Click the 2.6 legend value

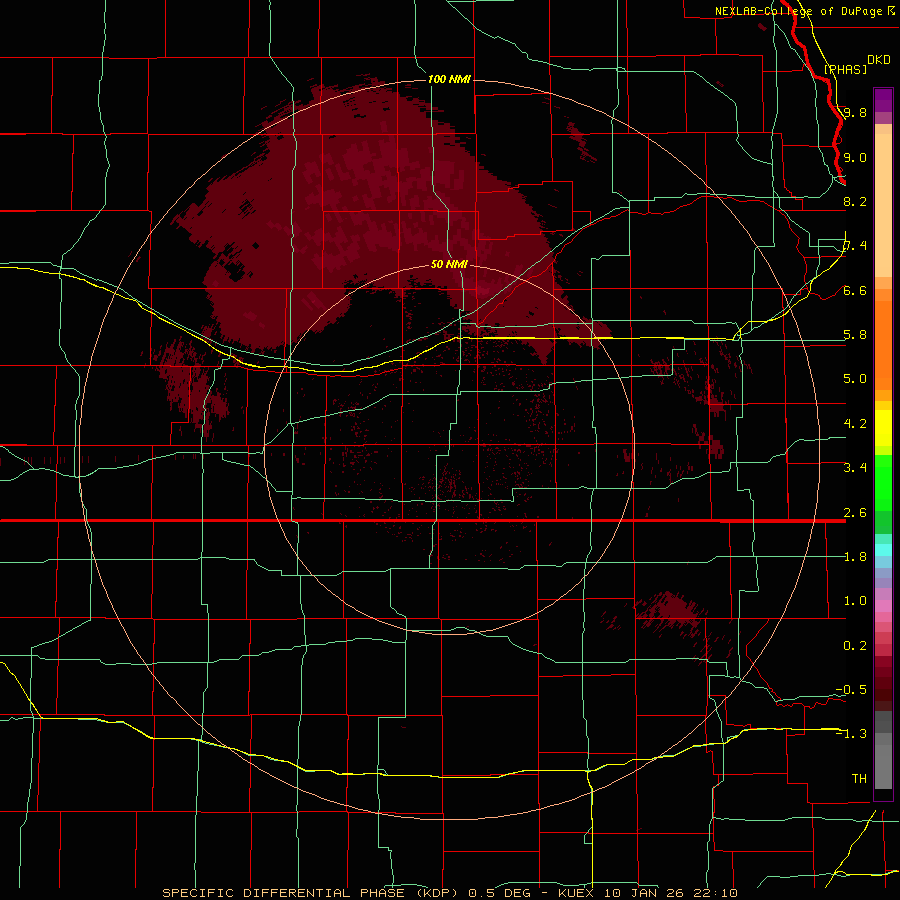click(x=855, y=513)
